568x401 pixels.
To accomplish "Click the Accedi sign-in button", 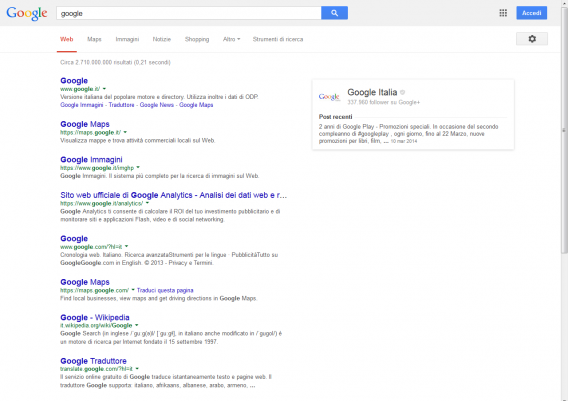I will (x=531, y=13).
